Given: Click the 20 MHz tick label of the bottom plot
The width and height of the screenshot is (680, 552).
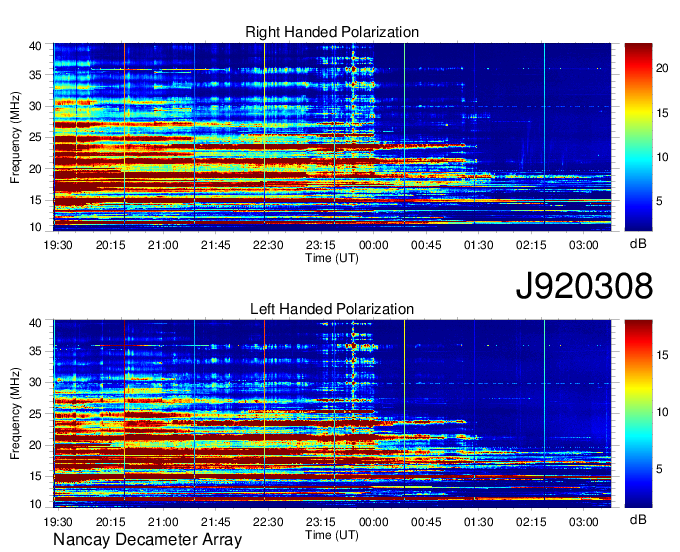Looking at the screenshot, I should point(35,445).
